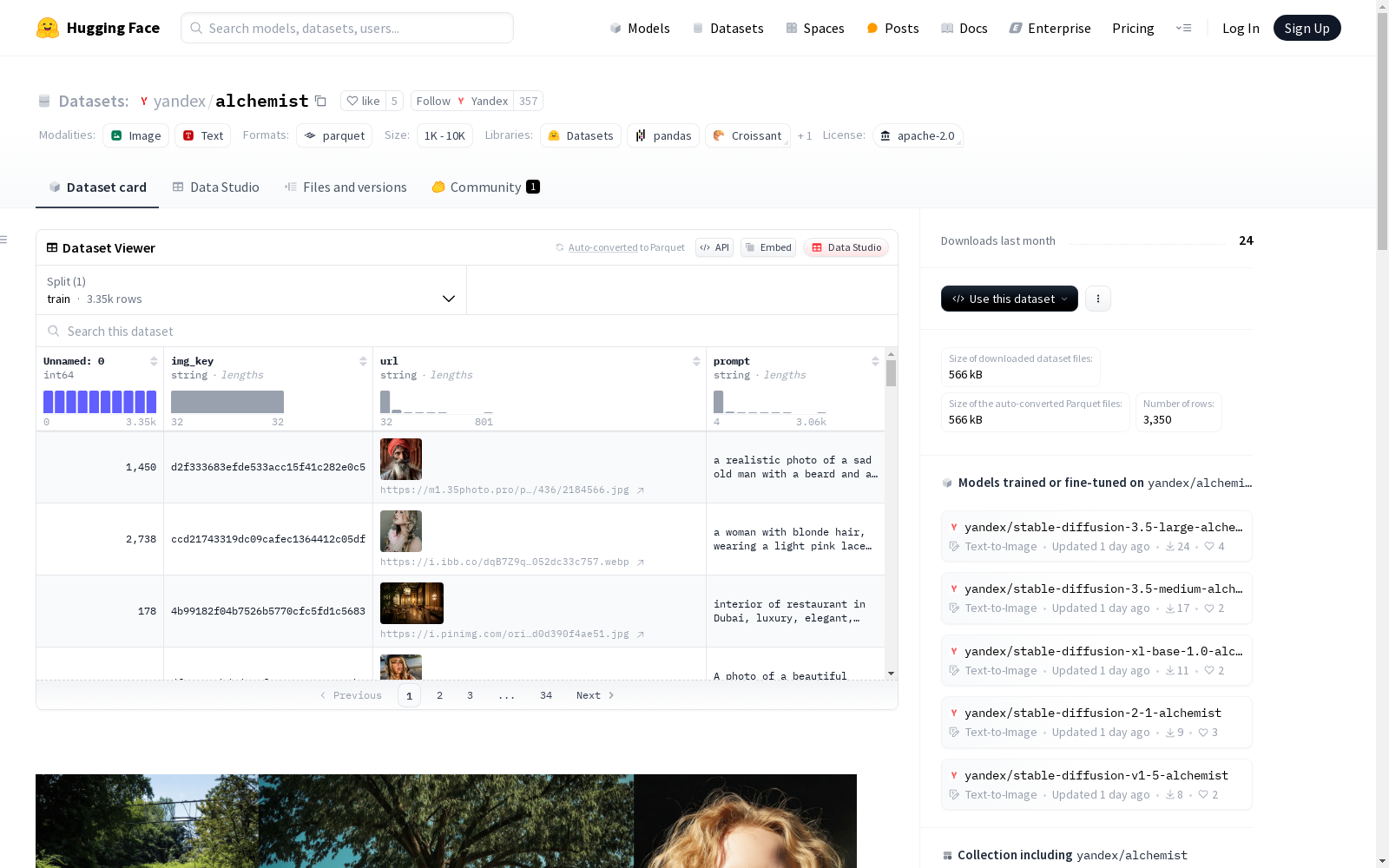This screenshot has width=1389, height=868.
Task: Go to page 3 of dataset viewer
Action: click(471, 695)
